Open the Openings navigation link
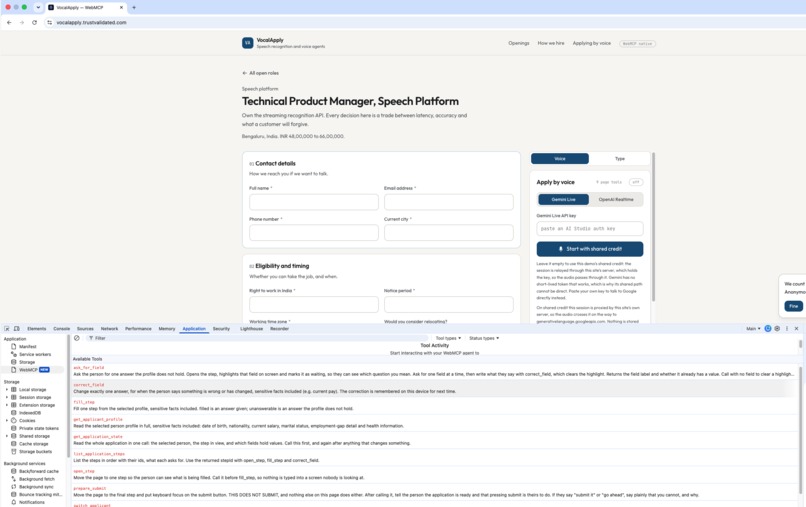 click(x=519, y=43)
